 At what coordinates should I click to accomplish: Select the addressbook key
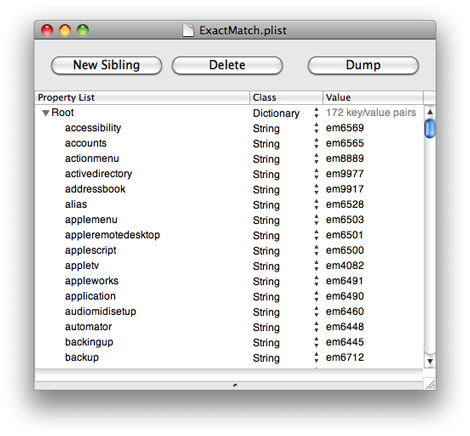(95, 189)
